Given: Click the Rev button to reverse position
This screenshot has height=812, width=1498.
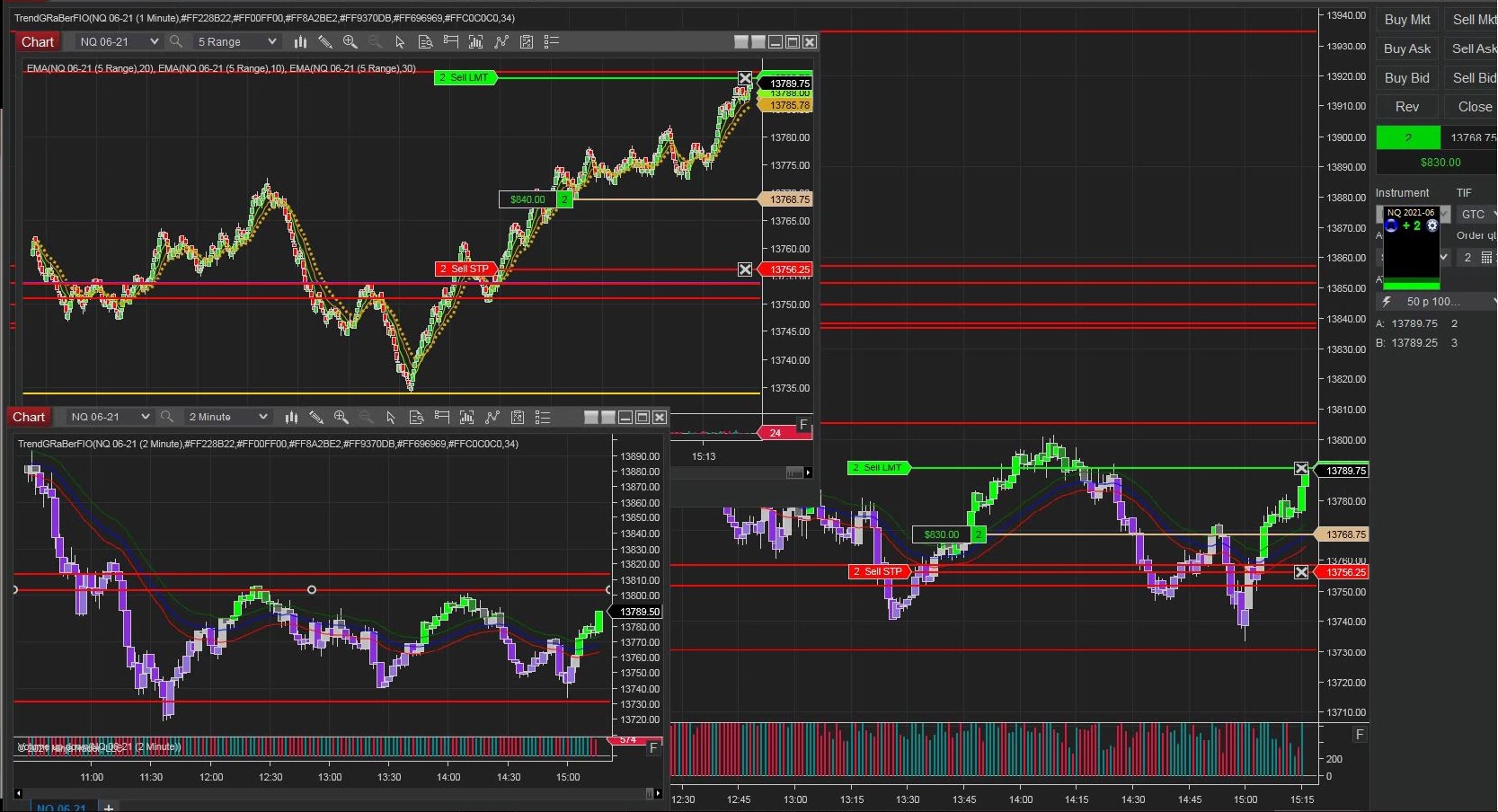Looking at the screenshot, I should pyautogui.click(x=1407, y=107).
